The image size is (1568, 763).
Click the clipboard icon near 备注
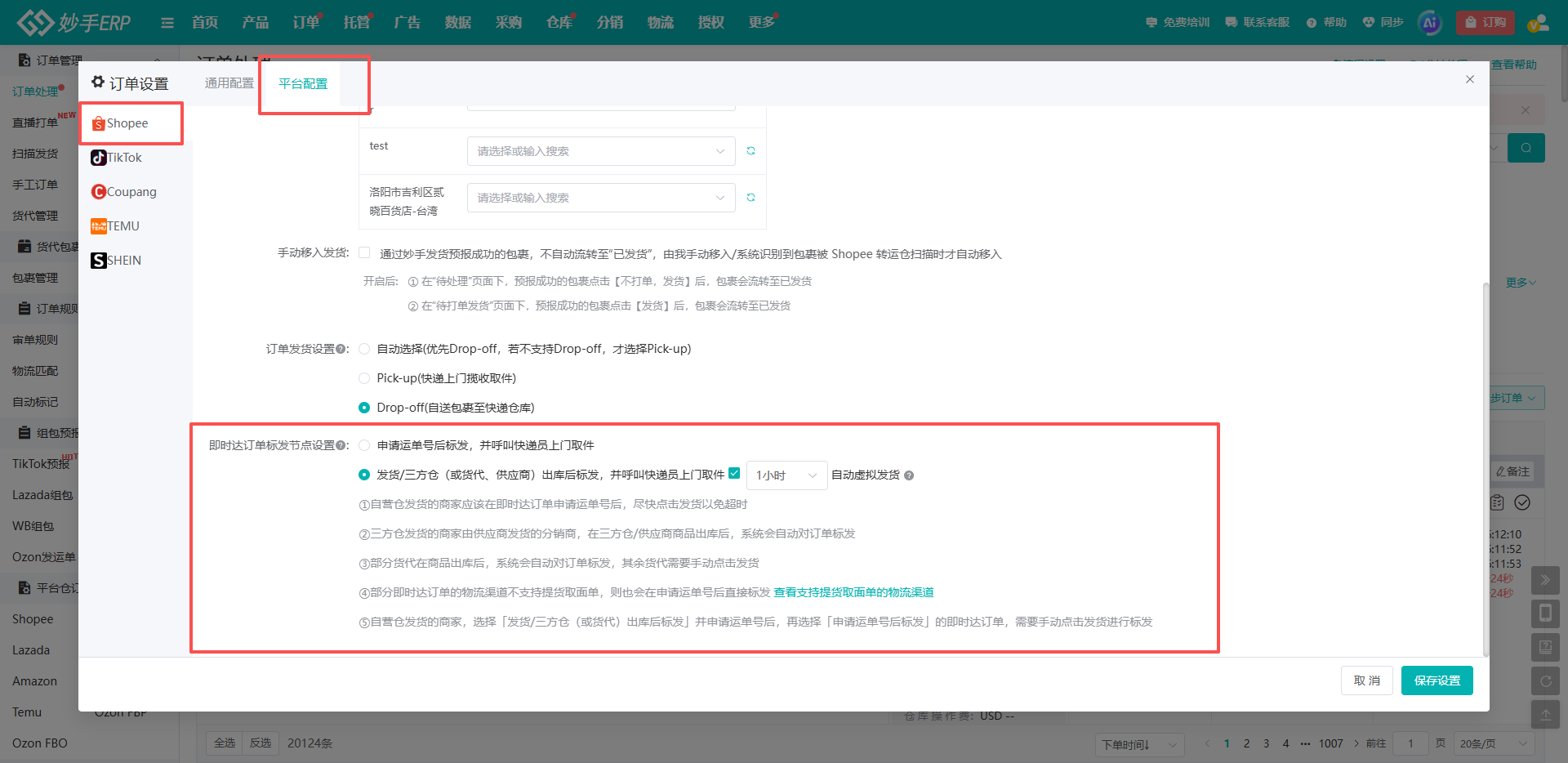click(x=1497, y=502)
